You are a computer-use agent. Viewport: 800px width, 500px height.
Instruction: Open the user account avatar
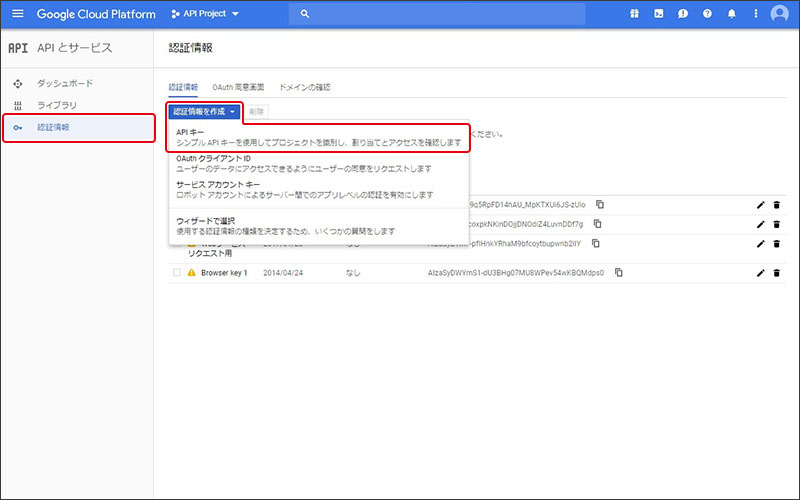point(779,13)
